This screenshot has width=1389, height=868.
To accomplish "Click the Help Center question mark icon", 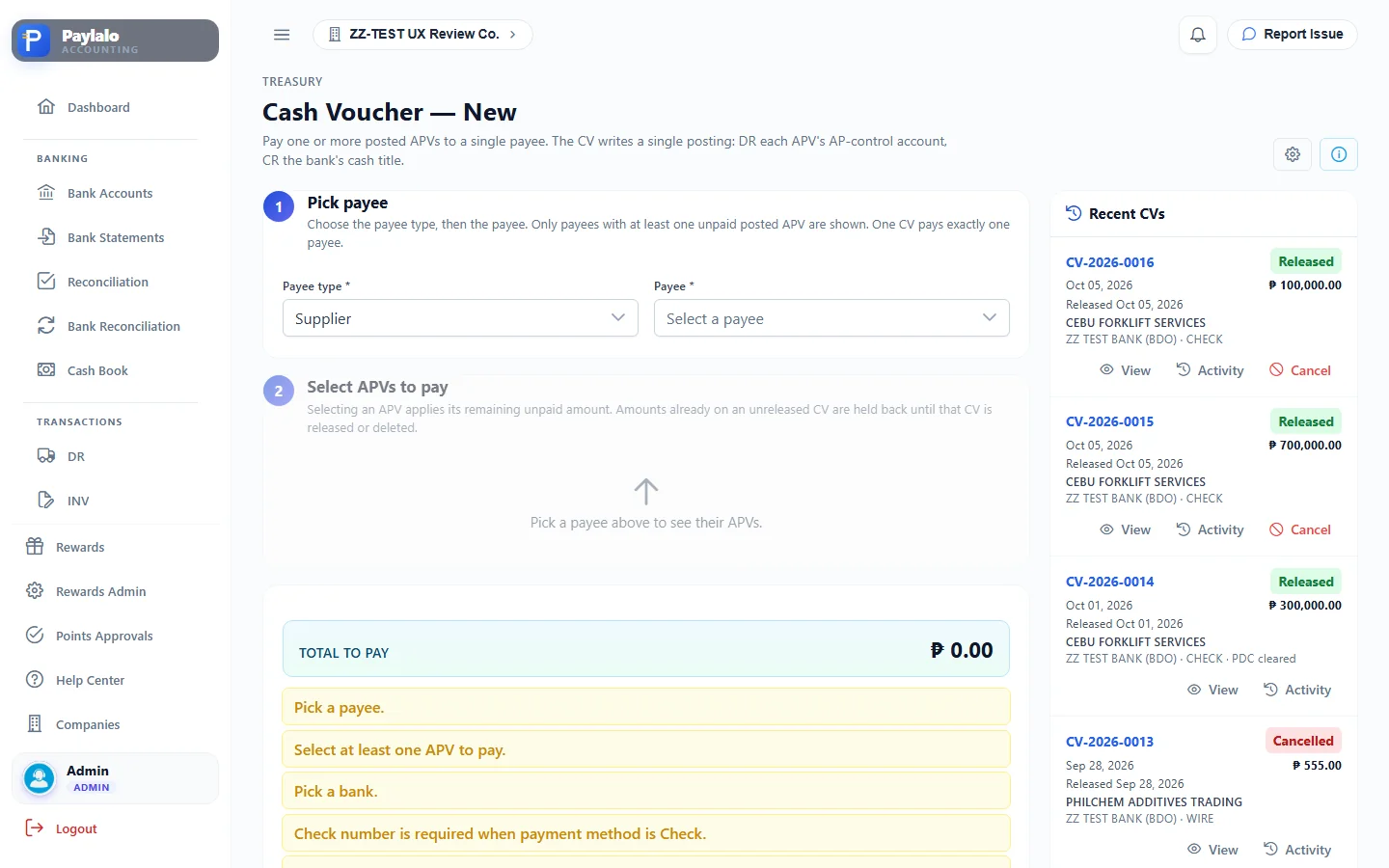I will pos(35,680).
